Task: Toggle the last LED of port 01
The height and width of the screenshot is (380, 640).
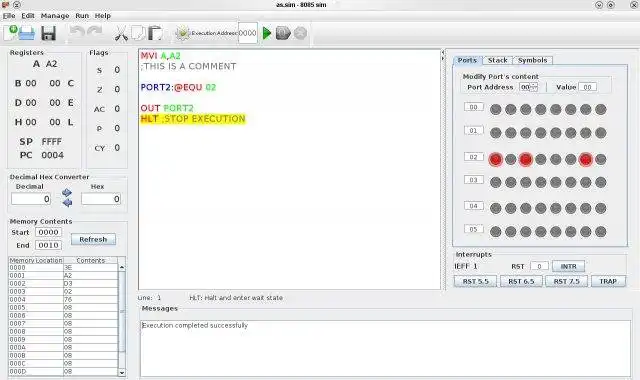Action: click(600, 133)
